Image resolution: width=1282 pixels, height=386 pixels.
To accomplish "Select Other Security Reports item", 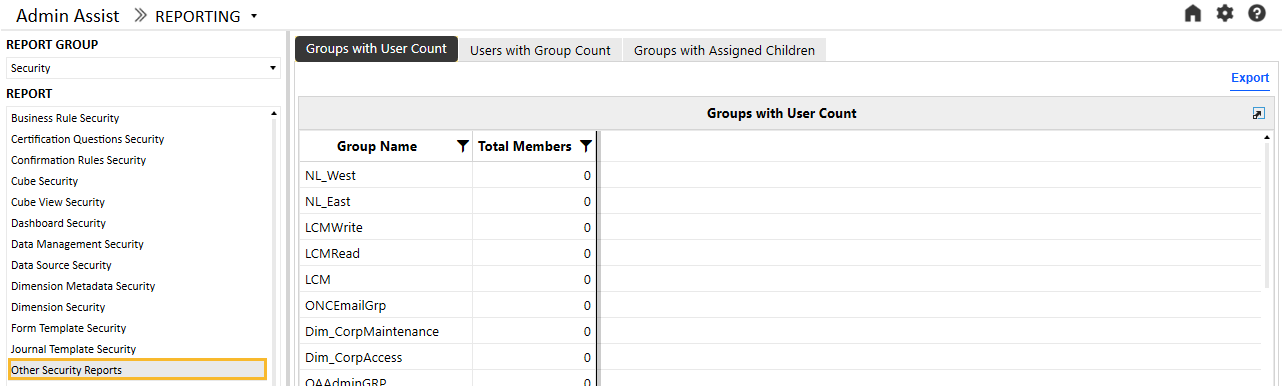I will click(x=138, y=370).
